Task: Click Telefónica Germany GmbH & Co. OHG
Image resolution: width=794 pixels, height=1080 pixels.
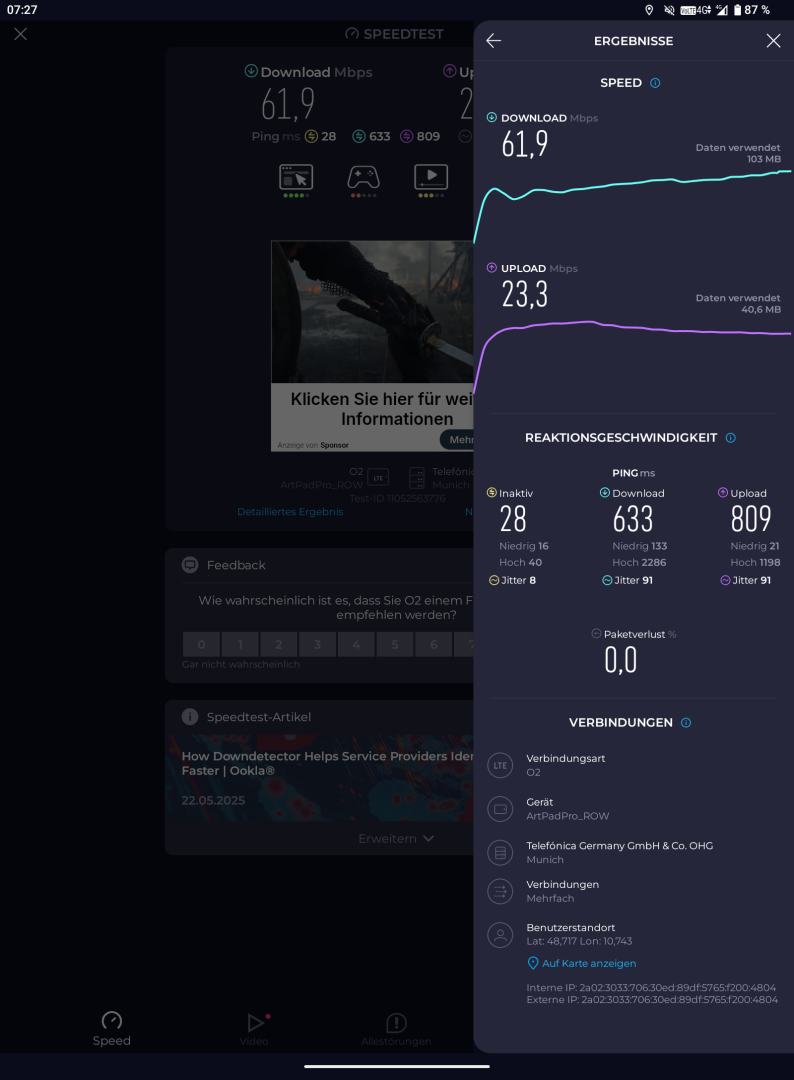Action: [x=619, y=845]
